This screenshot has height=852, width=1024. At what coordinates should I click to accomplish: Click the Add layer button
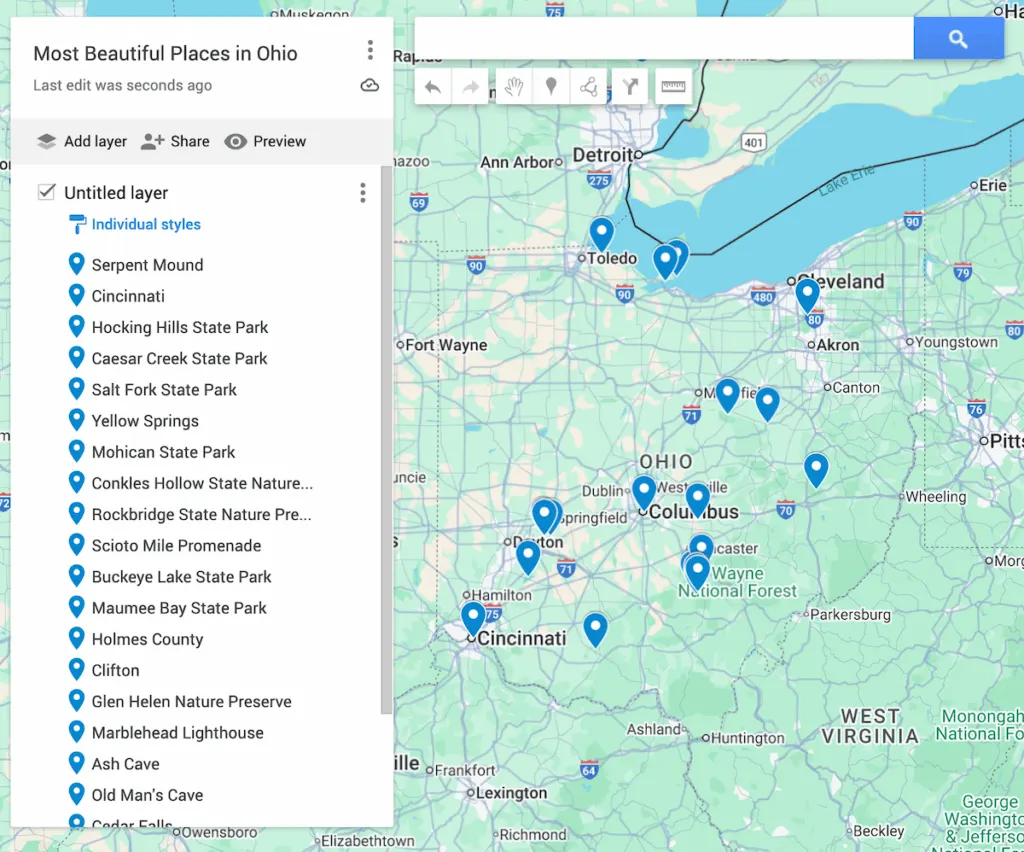tap(82, 141)
